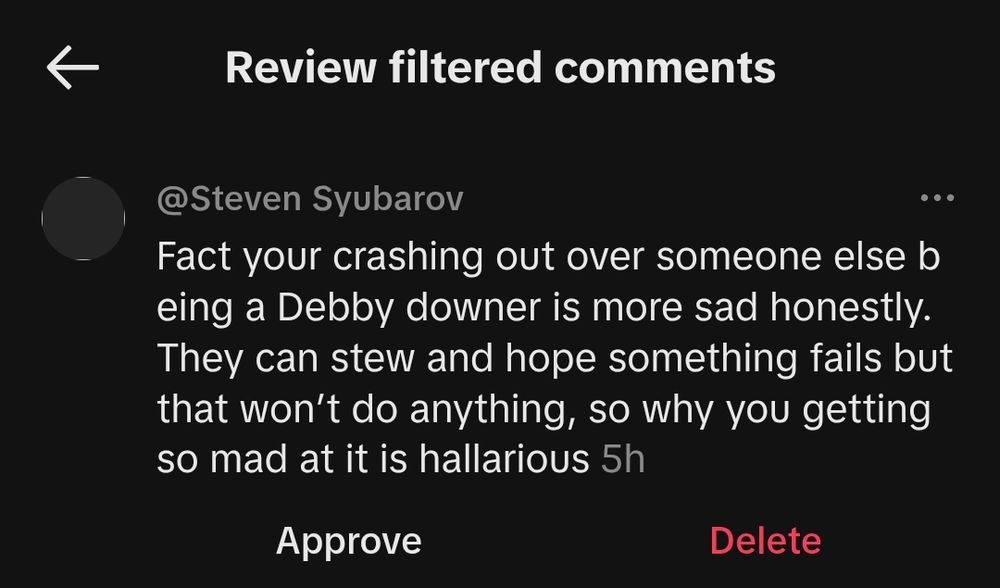Click the surname Syubarov in the username
Screen dimensions: 1000x588
pyautogui.click(x=388, y=199)
